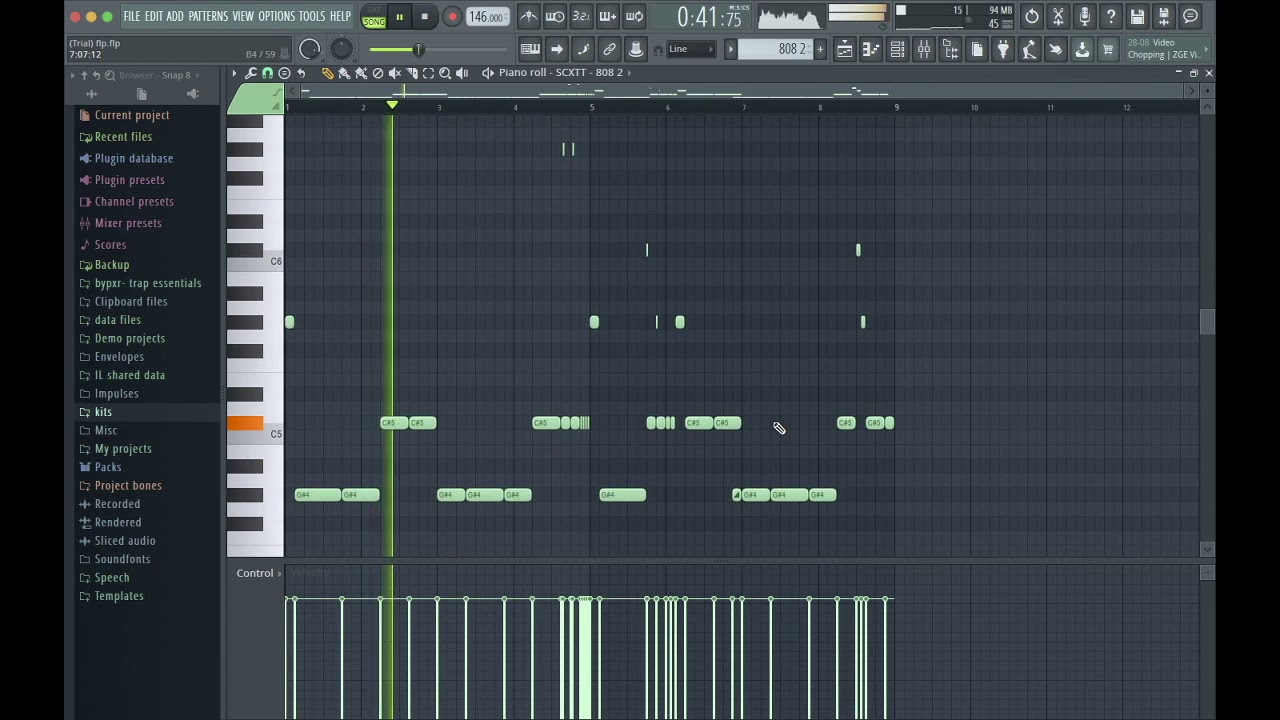This screenshot has width=1280, height=720.
Task: Select the Mute tool in piano roll
Action: pyautogui.click(x=395, y=73)
